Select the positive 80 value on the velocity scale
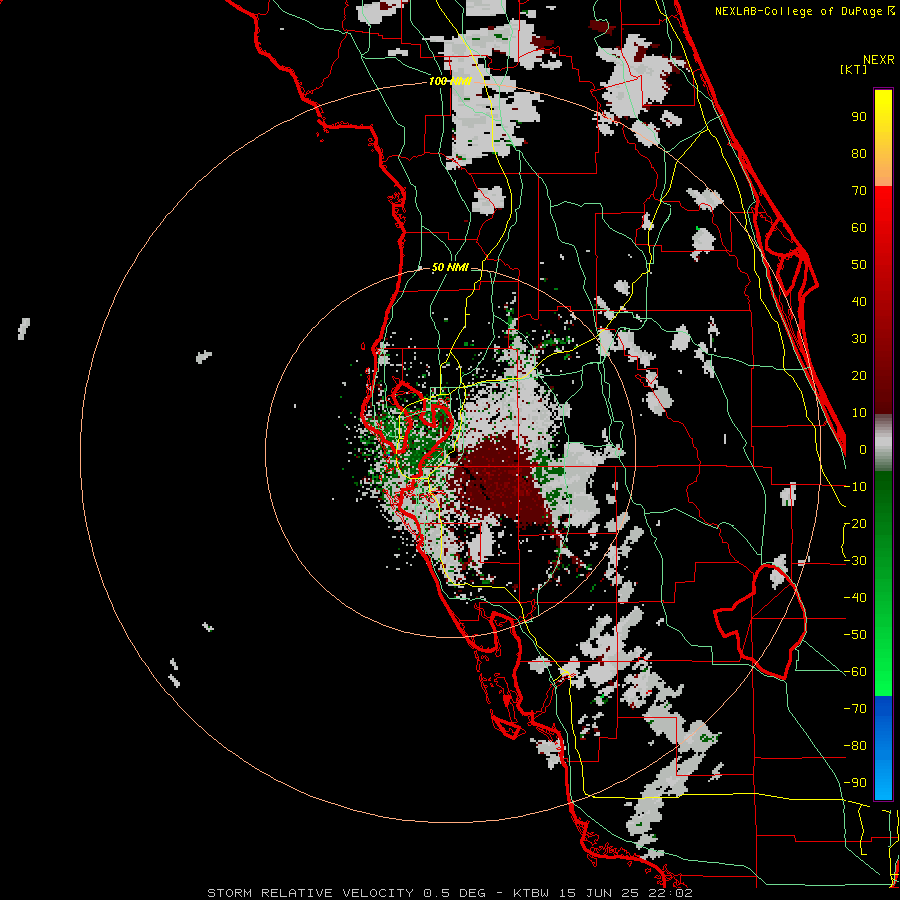Viewport: 900px width, 900px height. point(859,154)
